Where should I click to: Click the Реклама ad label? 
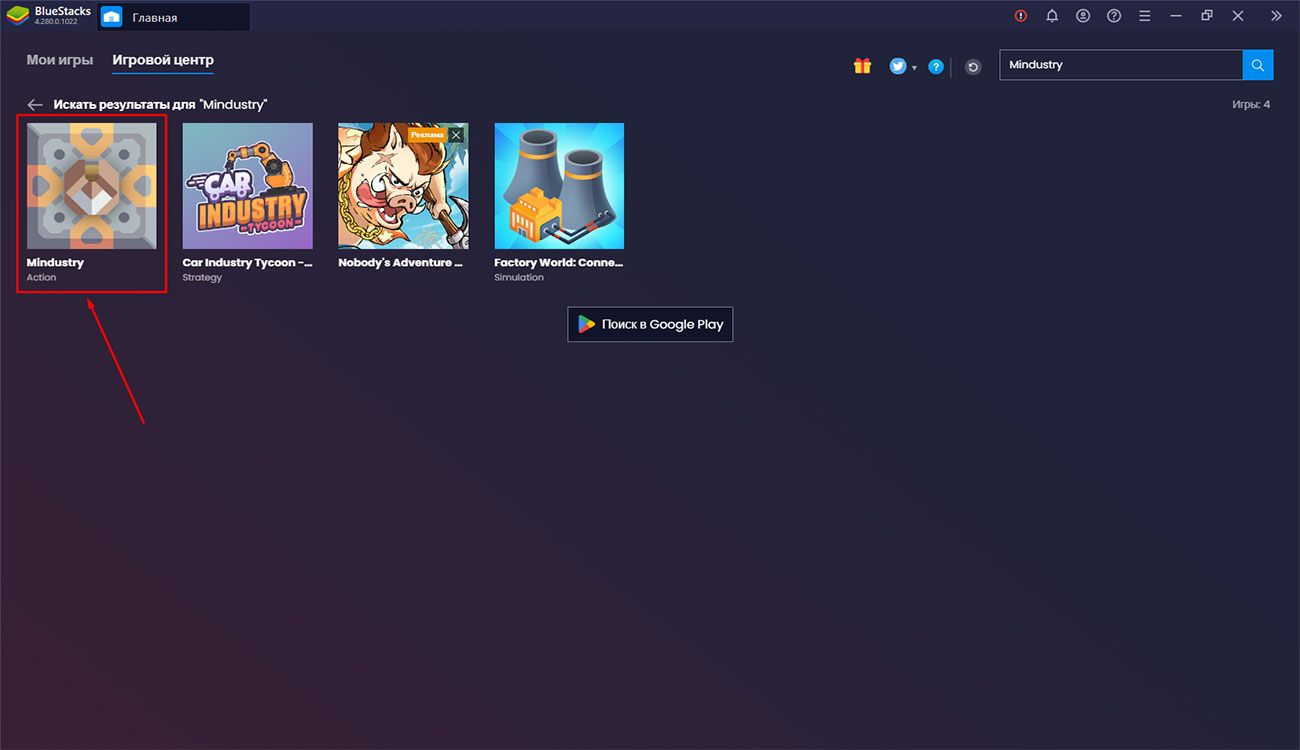pos(427,134)
